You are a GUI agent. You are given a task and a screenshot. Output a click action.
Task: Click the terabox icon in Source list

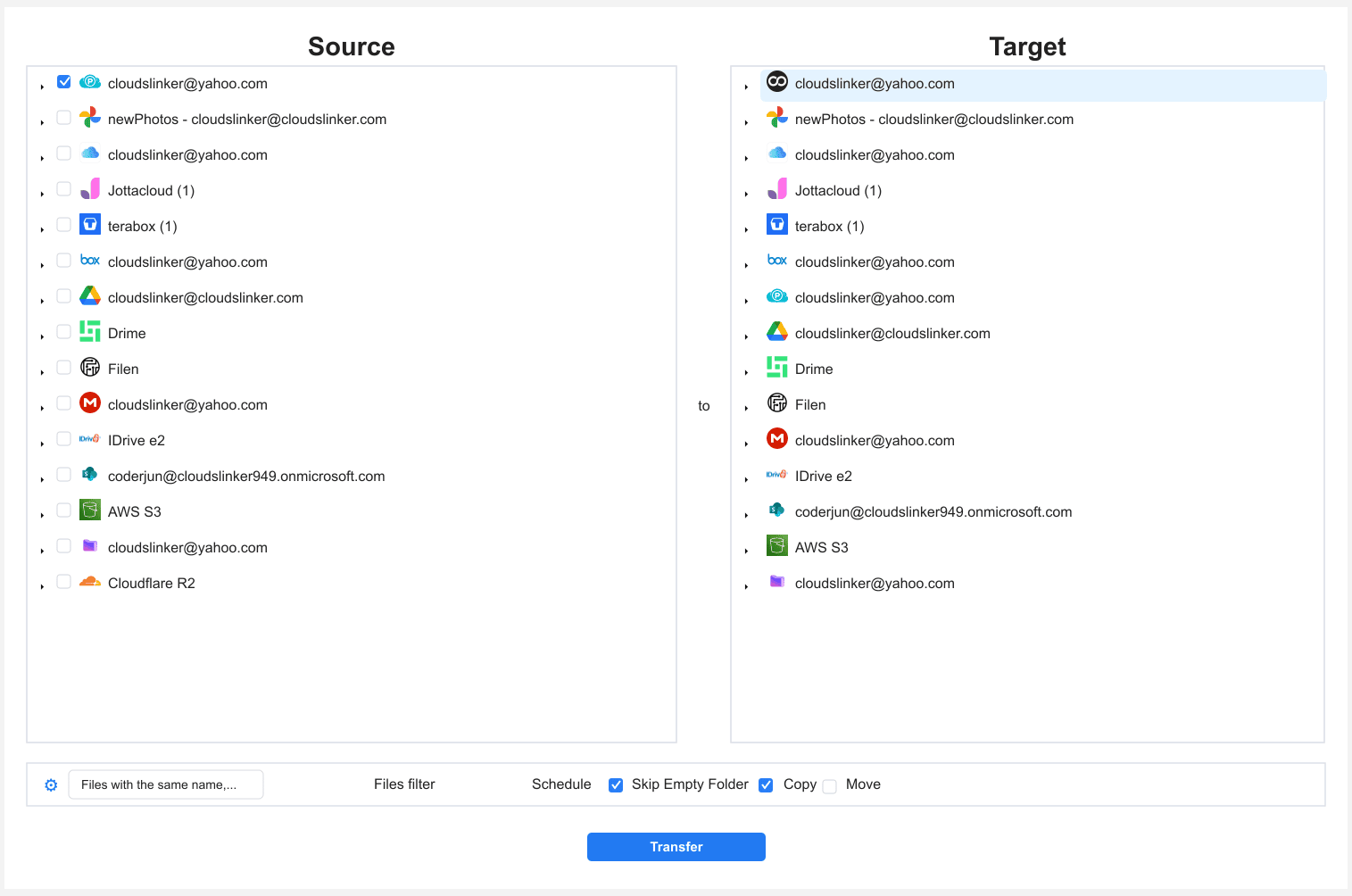(x=90, y=224)
